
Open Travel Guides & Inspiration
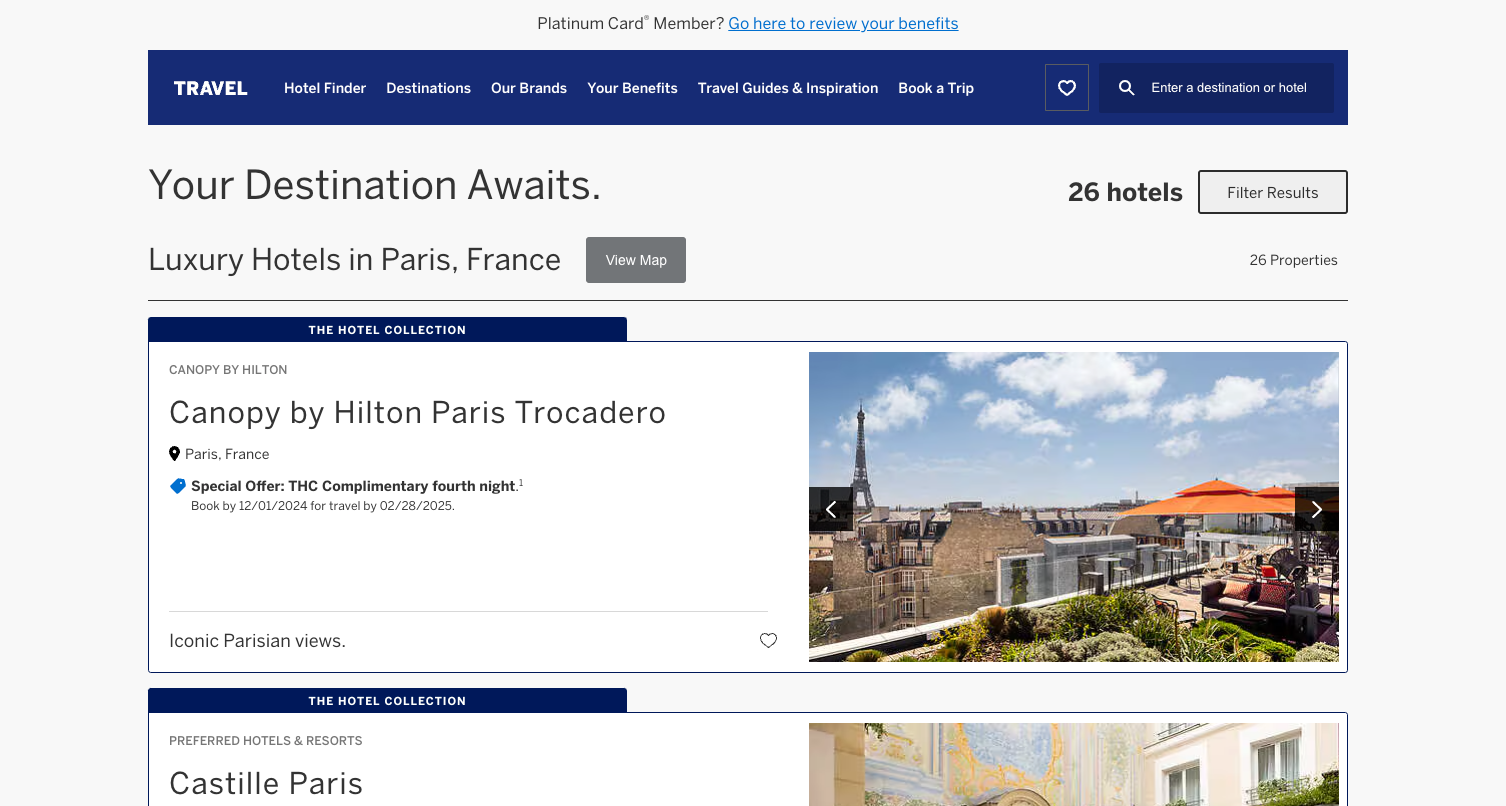788,88
